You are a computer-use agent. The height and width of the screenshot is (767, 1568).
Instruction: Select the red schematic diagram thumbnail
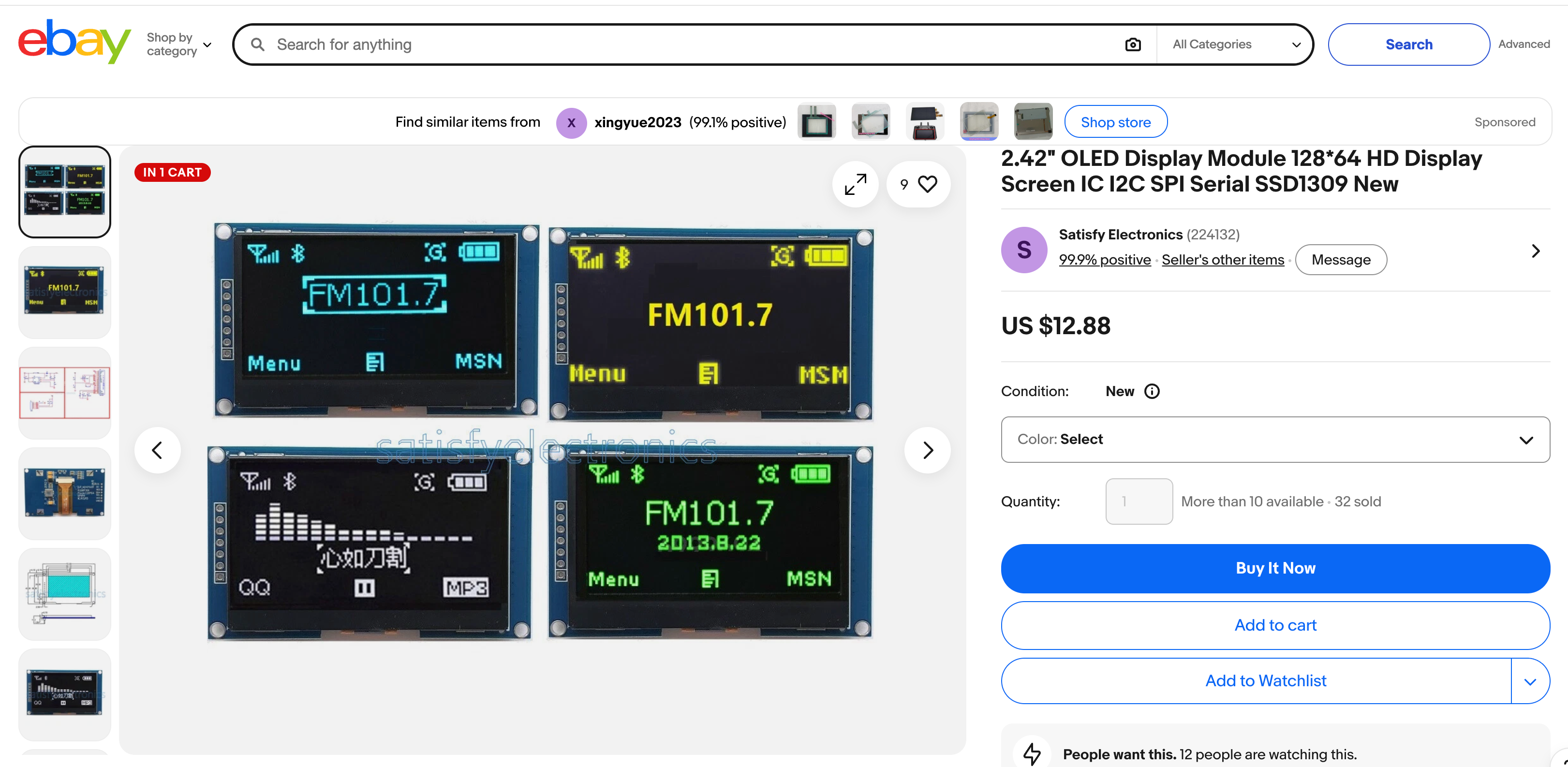(x=64, y=393)
